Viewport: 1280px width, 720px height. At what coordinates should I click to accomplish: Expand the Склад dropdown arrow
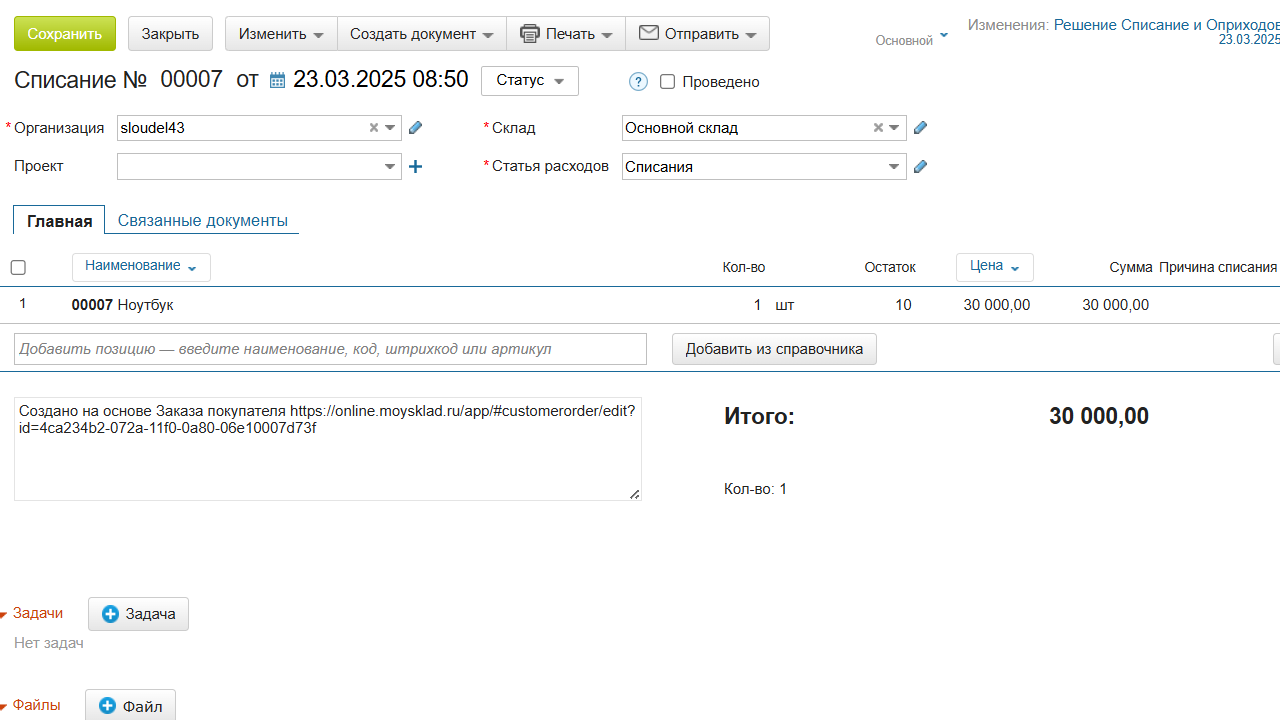pyautogui.click(x=895, y=128)
